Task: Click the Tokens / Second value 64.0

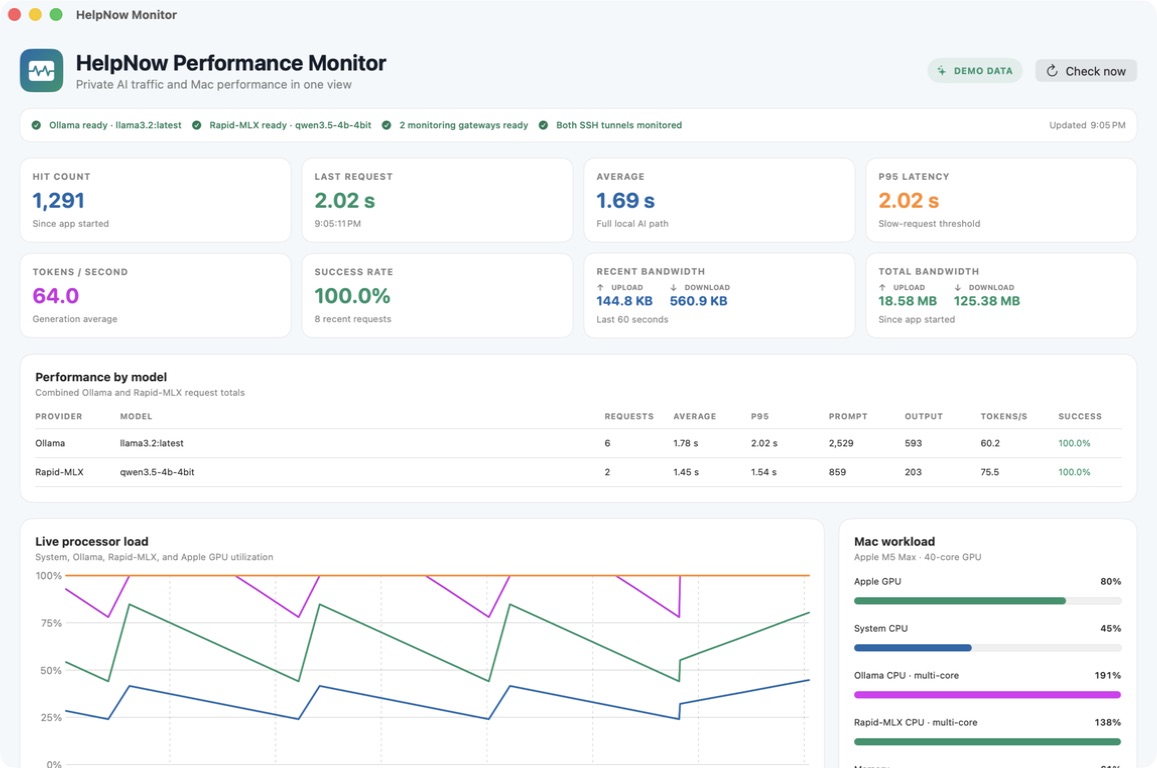Action: click(x=55, y=296)
